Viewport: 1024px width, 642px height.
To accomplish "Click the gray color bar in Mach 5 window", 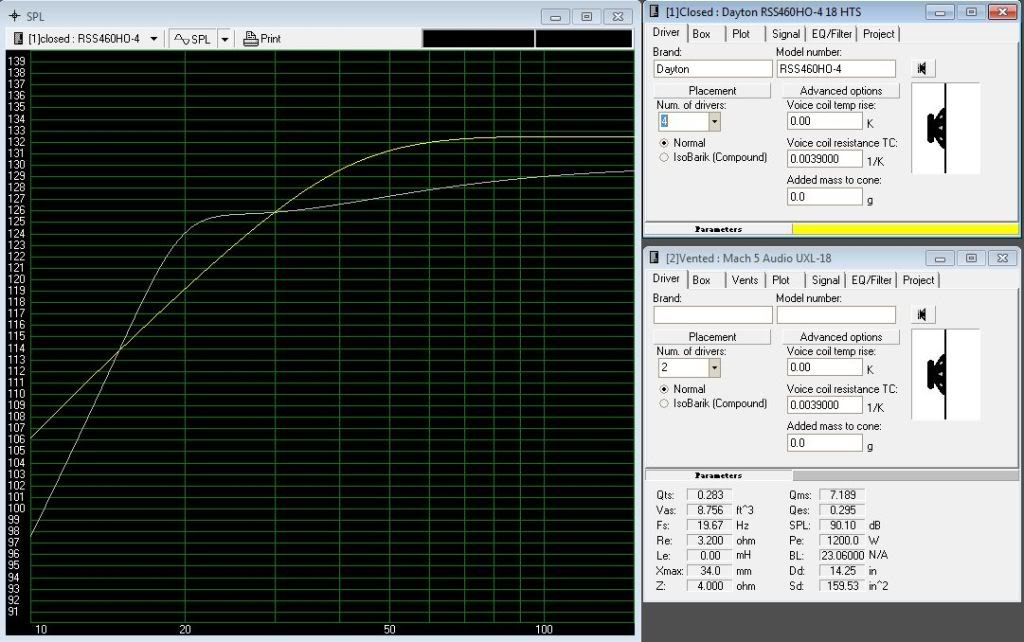I will (905, 475).
